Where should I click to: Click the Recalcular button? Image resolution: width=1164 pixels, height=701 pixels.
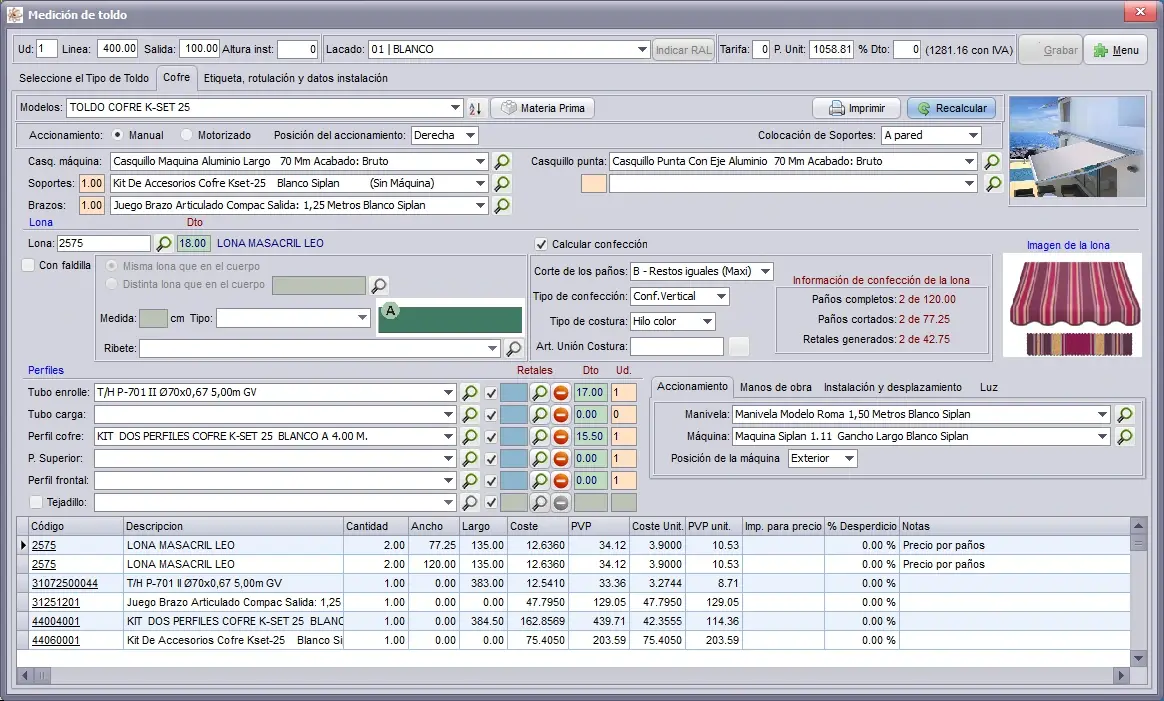click(951, 108)
